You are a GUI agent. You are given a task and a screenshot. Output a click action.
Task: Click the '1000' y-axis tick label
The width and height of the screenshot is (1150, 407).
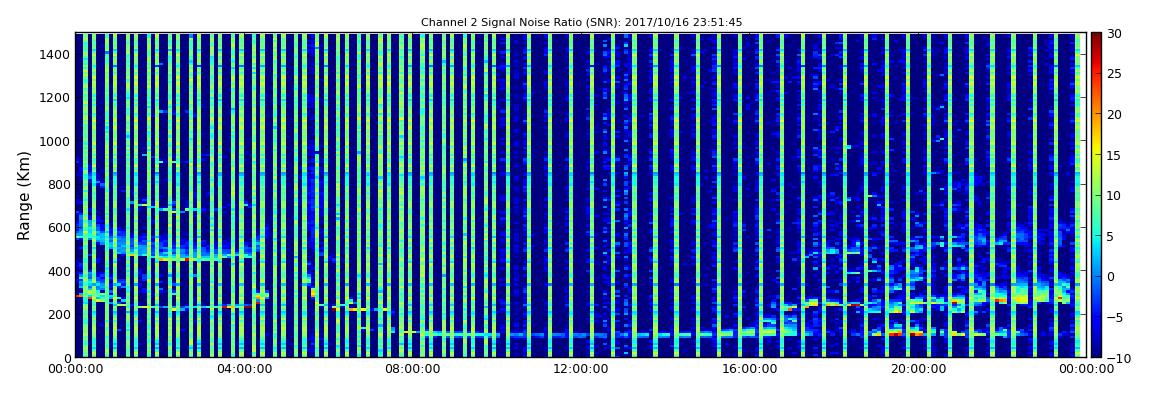pyautogui.click(x=56, y=141)
